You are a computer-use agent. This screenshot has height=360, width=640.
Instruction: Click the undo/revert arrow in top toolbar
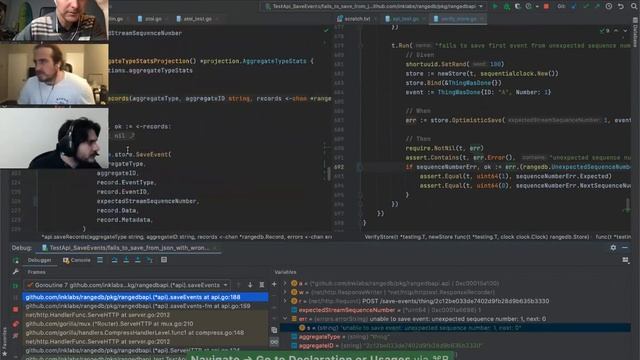621,7
